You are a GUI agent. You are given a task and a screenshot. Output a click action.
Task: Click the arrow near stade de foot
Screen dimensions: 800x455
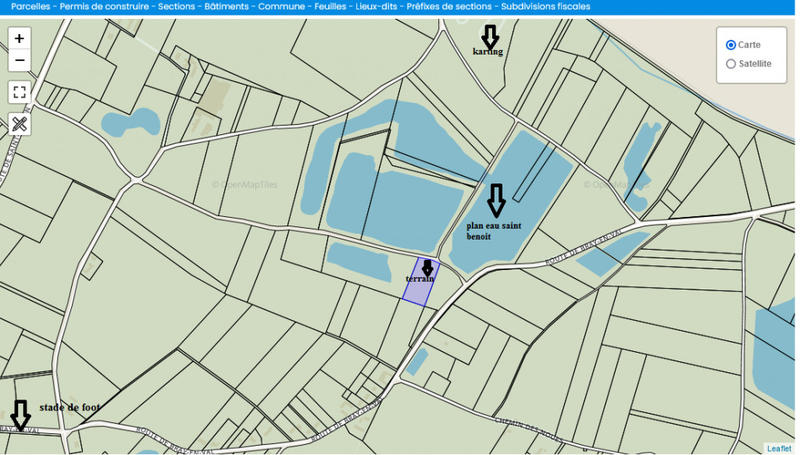[x=20, y=414]
